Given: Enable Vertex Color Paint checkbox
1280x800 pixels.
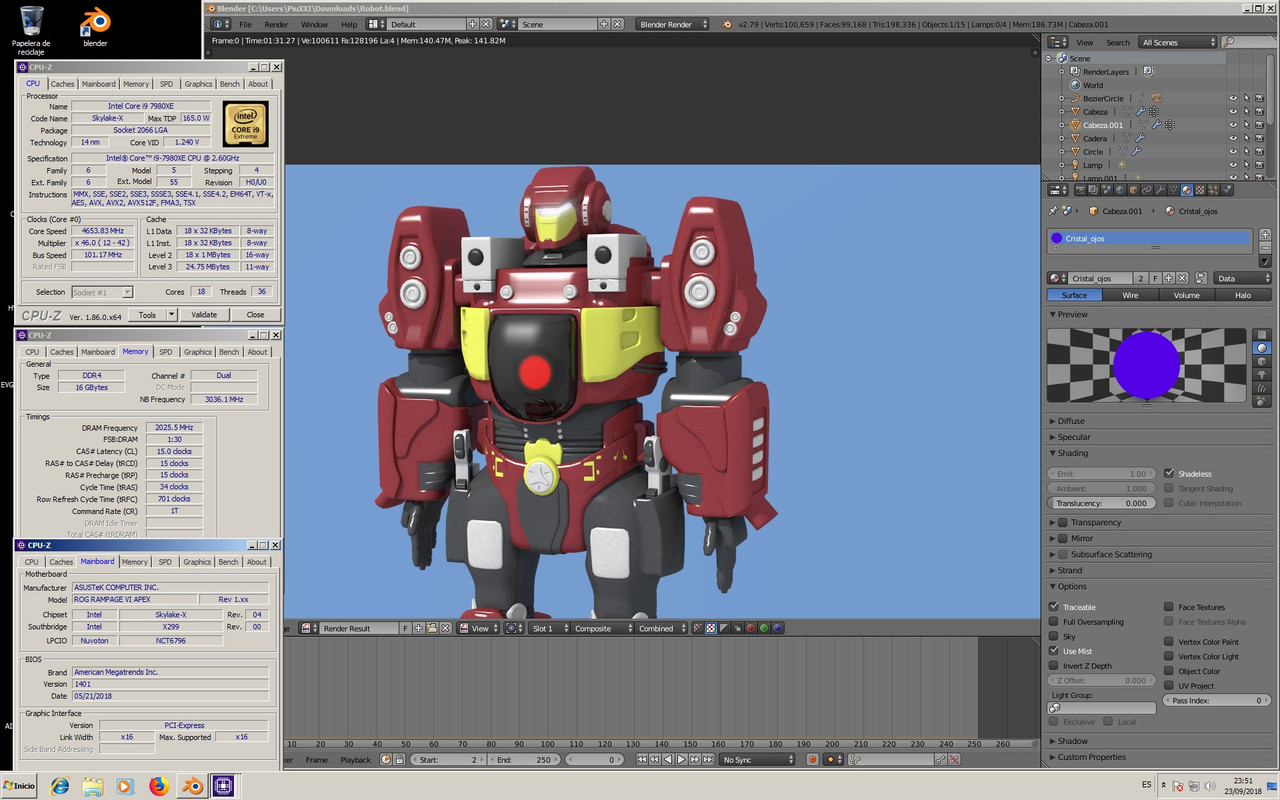Looking at the screenshot, I should (x=1169, y=642).
